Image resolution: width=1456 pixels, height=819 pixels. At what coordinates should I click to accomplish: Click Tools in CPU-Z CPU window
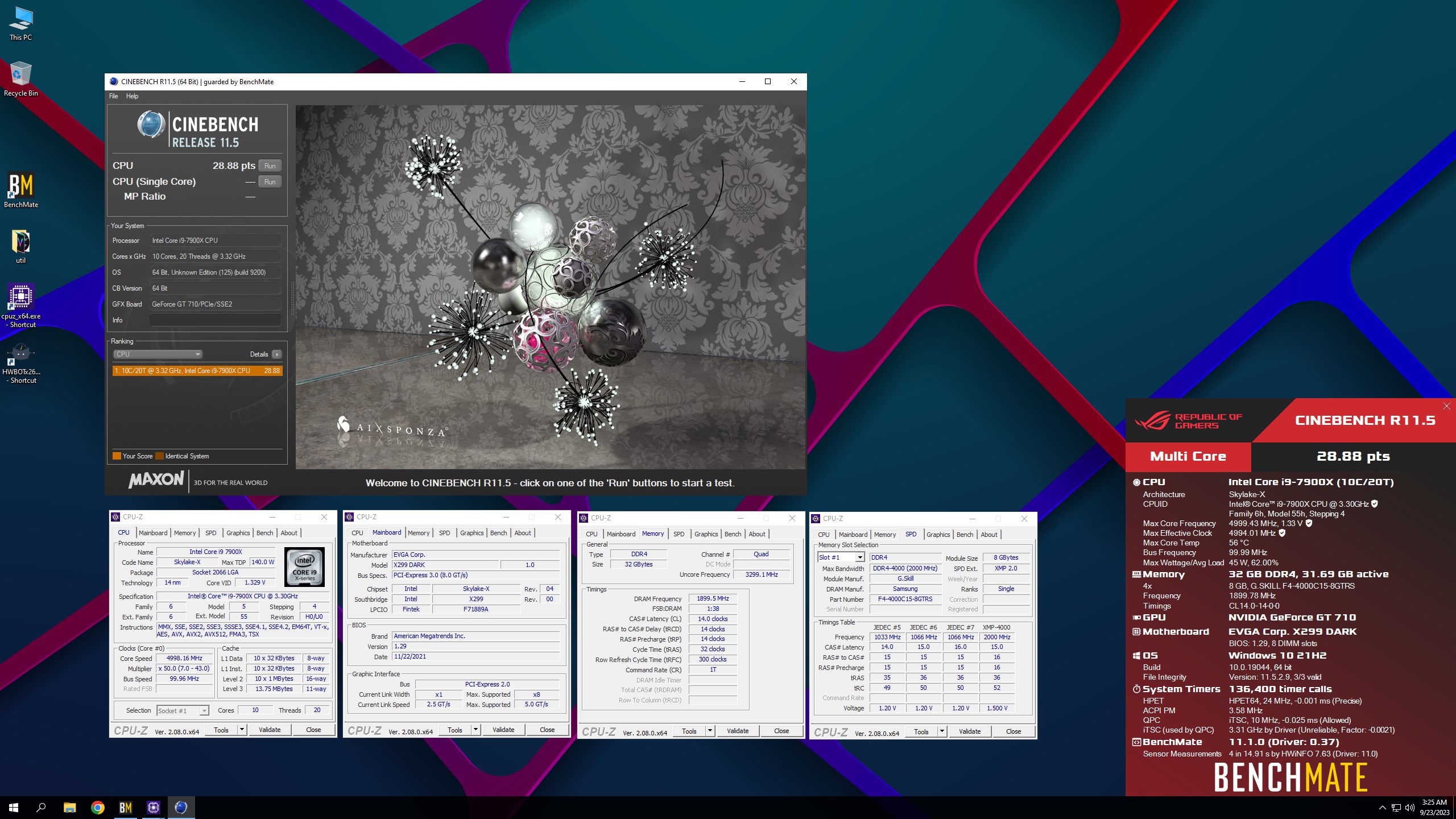pyautogui.click(x=221, y=730)
